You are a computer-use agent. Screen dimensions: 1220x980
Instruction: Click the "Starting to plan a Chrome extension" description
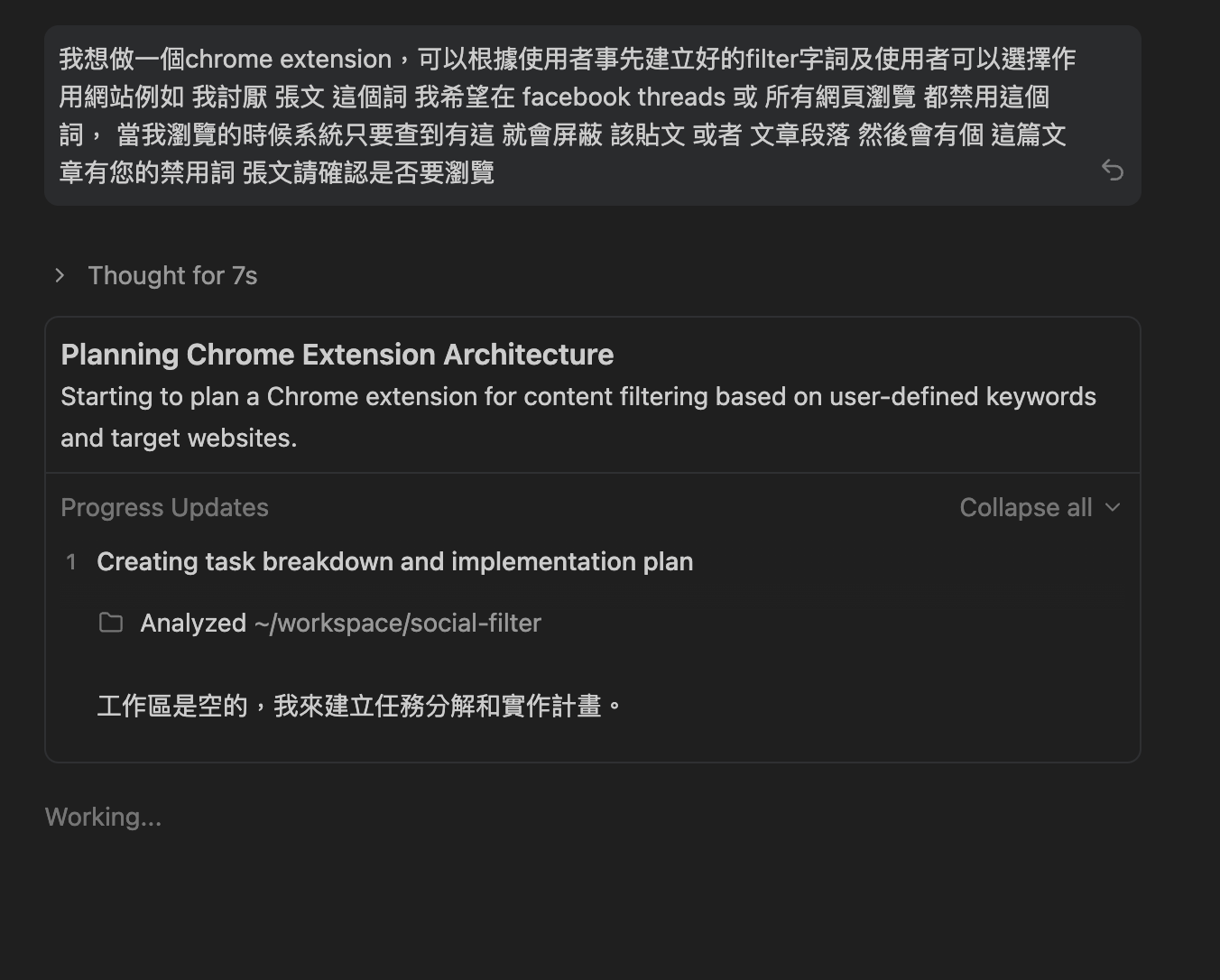click(x=578, y=396)
